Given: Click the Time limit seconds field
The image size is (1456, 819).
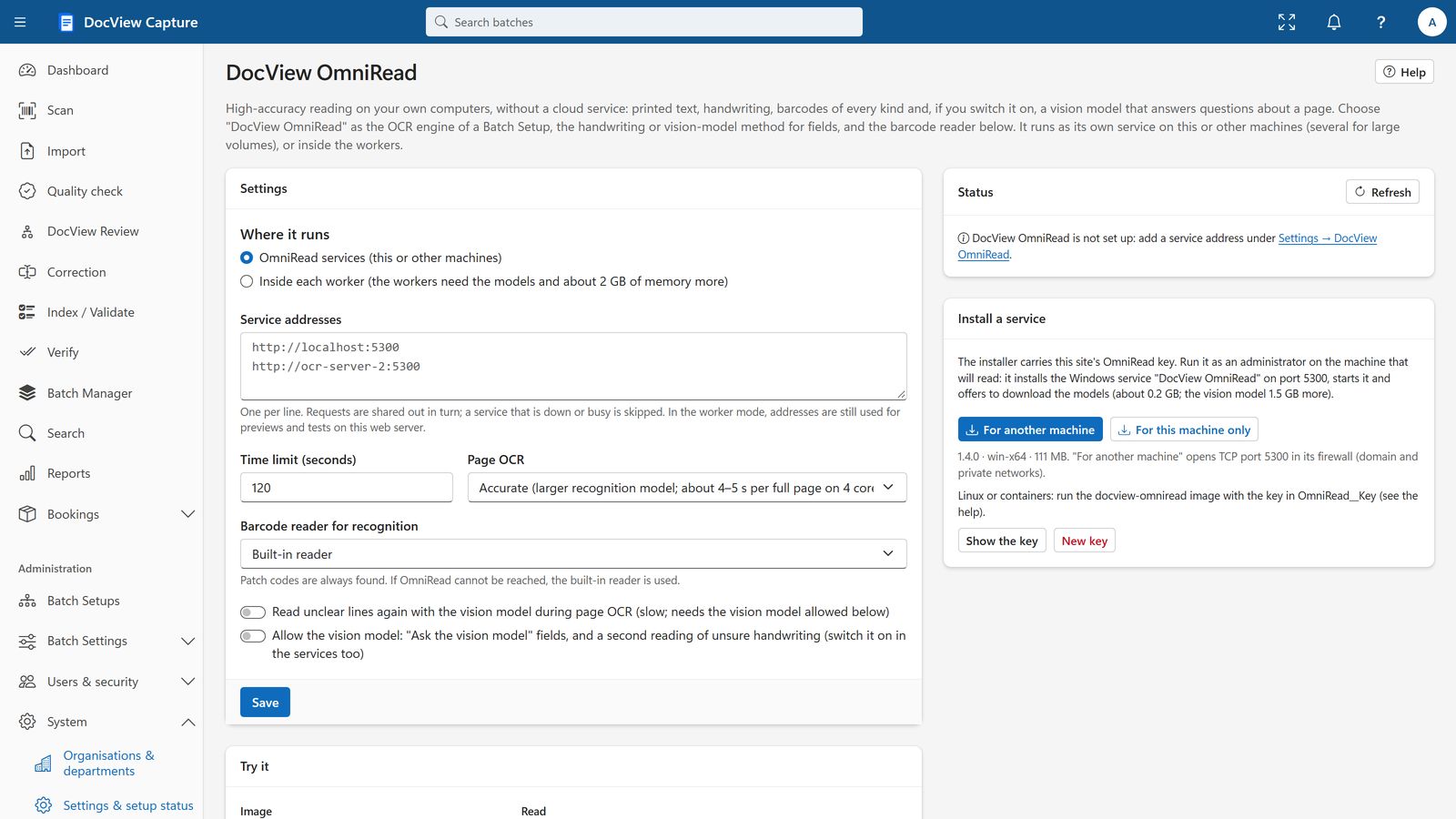Looking at the screenshot, I should click(347, 488).
